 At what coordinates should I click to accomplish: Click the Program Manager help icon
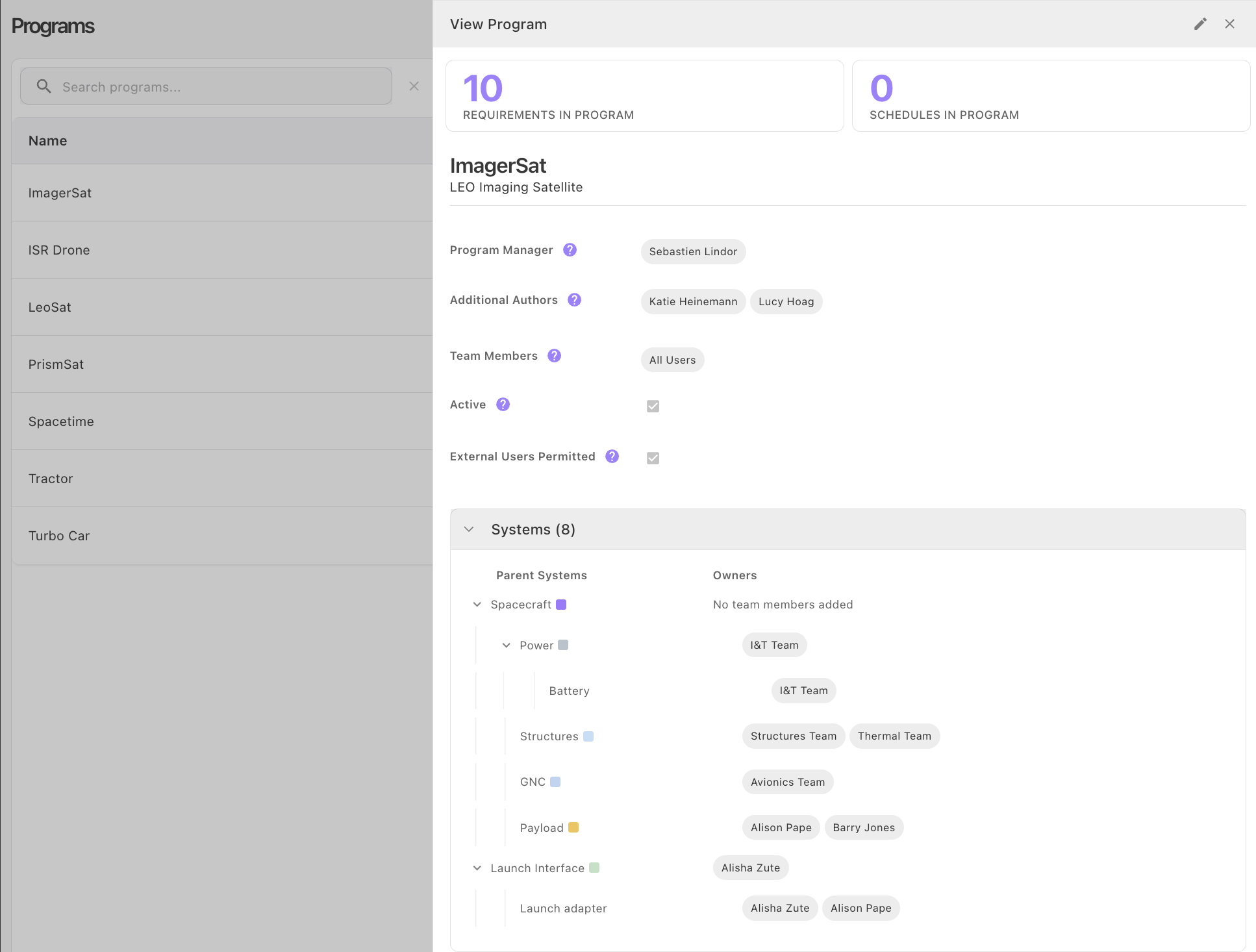tap(570, 250)
